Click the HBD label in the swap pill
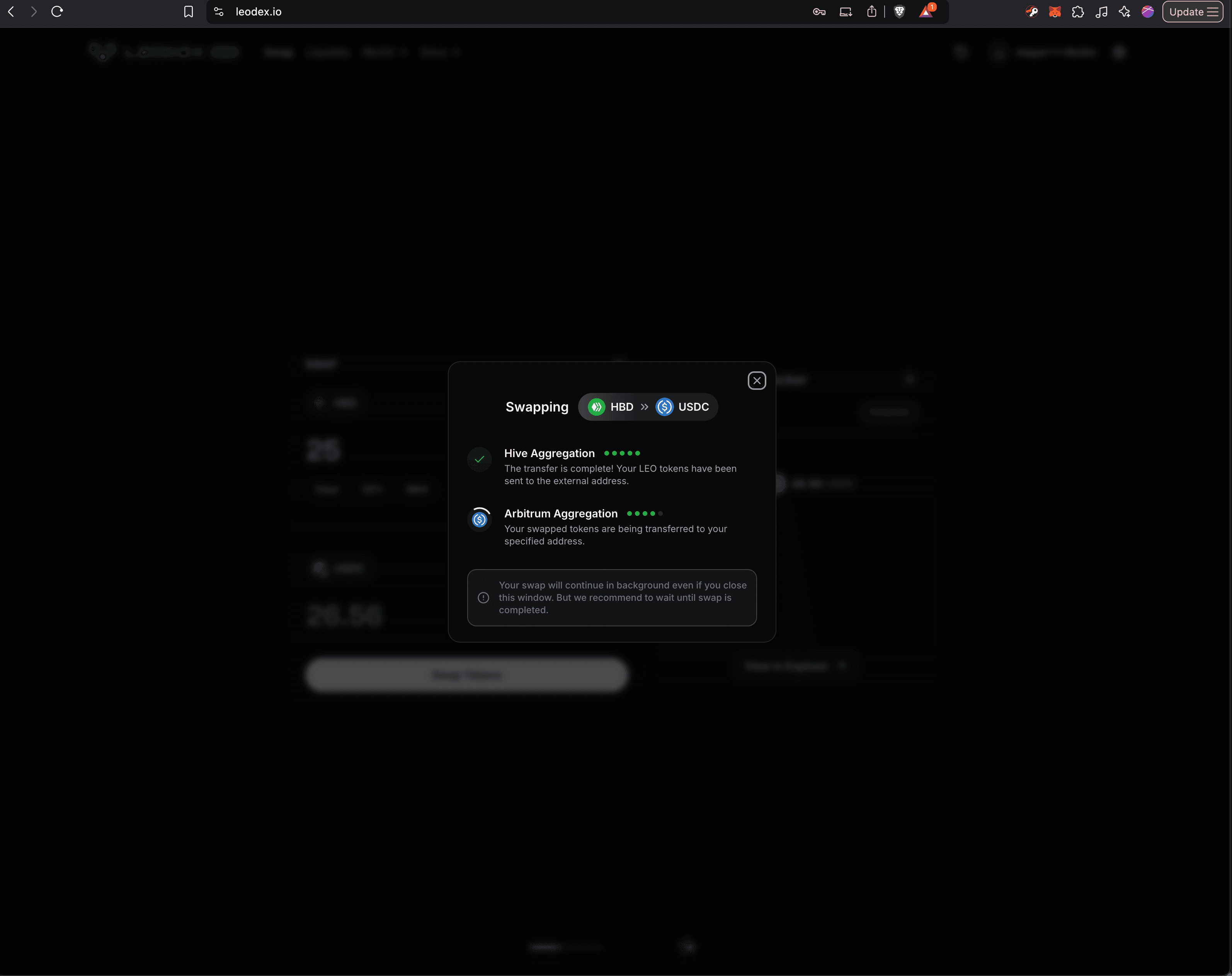This screenshot has height=976, width=1232. 622,407
